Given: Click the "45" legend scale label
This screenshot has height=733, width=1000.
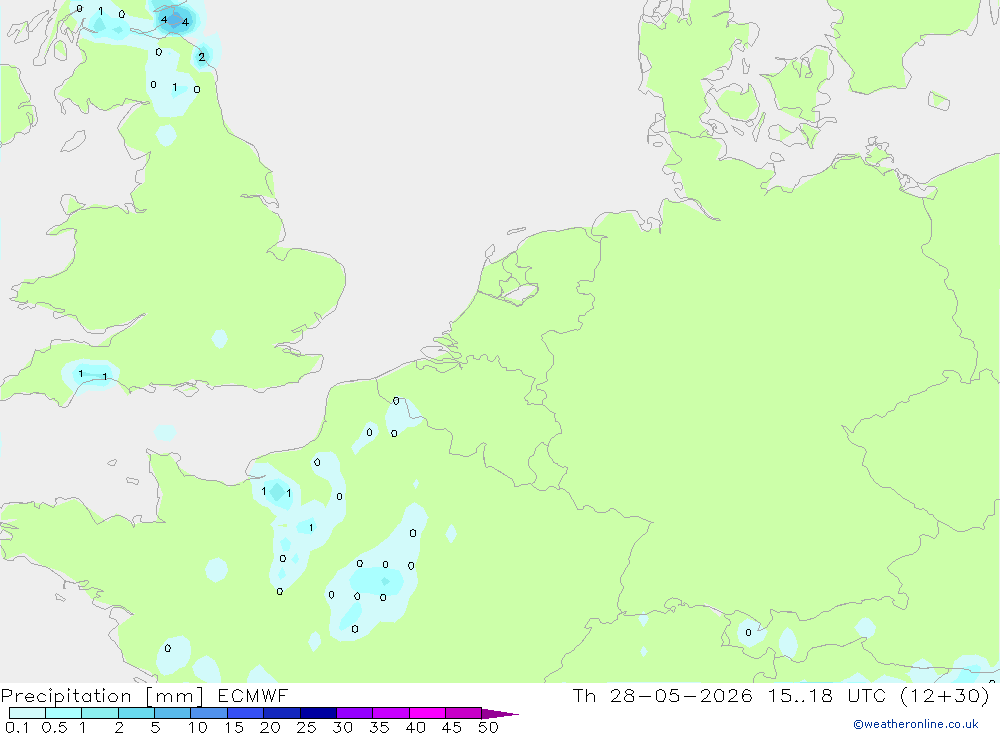Looking at the screenshot, I should 452,727.
